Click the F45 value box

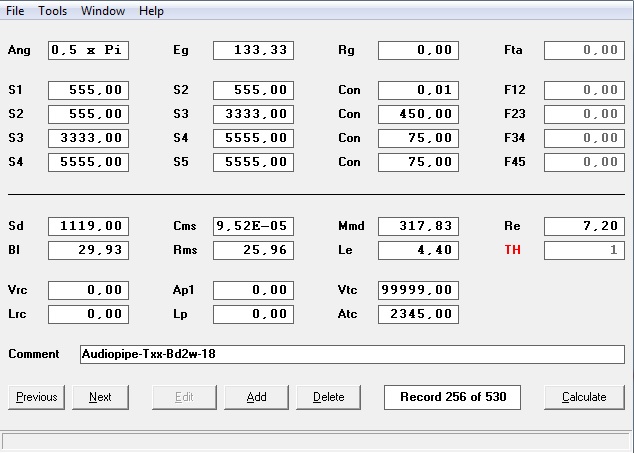click(x=584, y=162)
